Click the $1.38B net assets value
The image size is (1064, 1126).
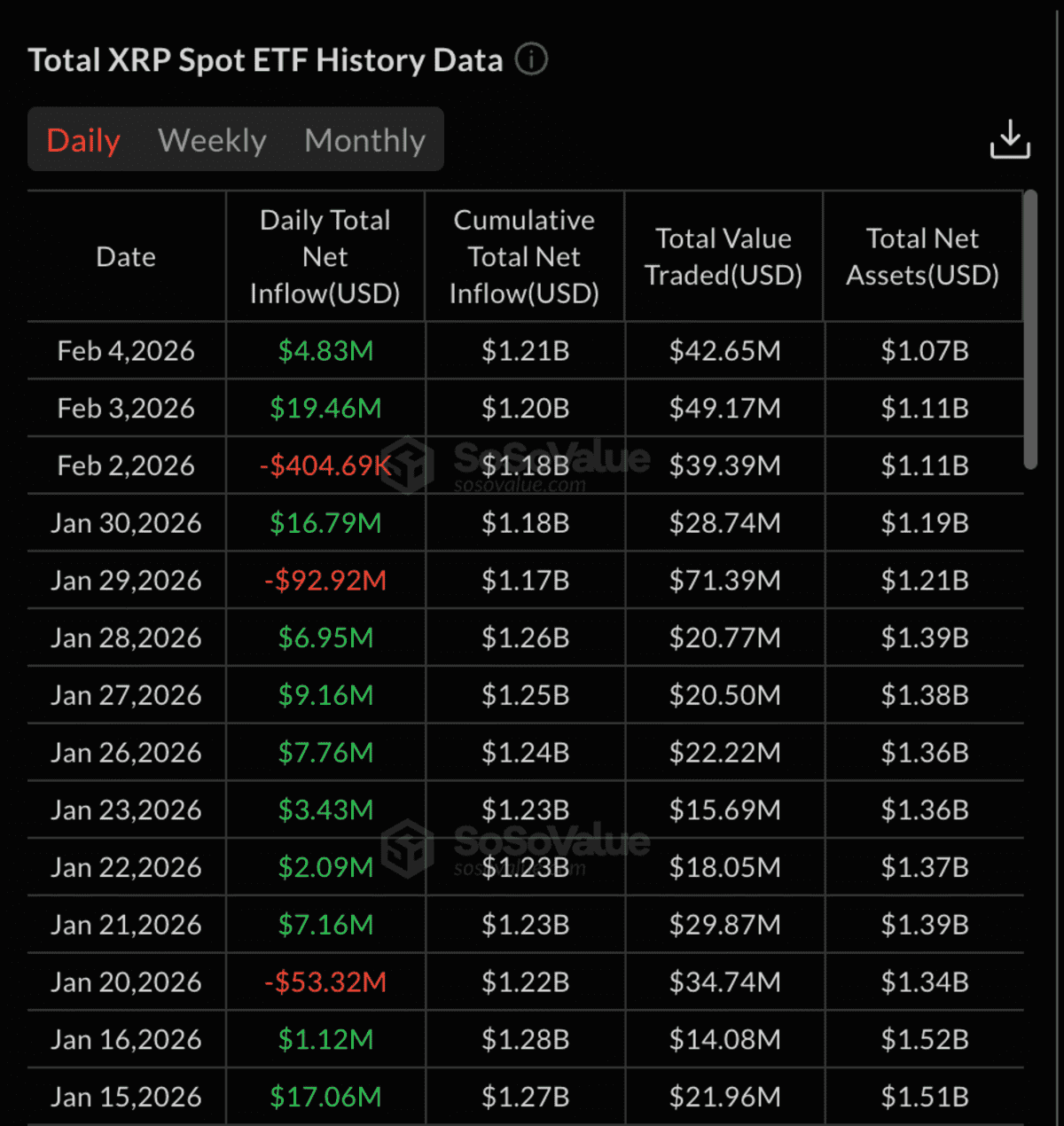coord(924,695)
